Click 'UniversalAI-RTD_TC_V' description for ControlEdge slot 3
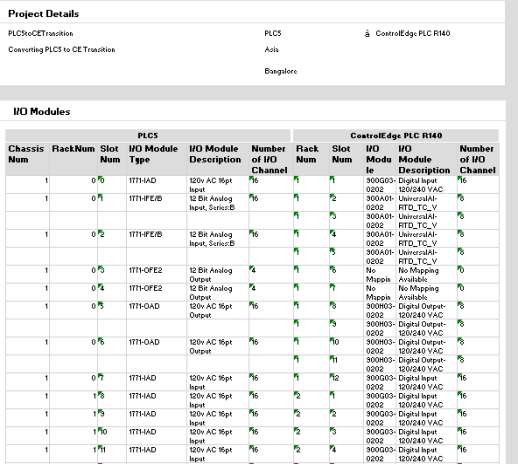This screenshot has width=518, height=464. click(x=418, y=221)
